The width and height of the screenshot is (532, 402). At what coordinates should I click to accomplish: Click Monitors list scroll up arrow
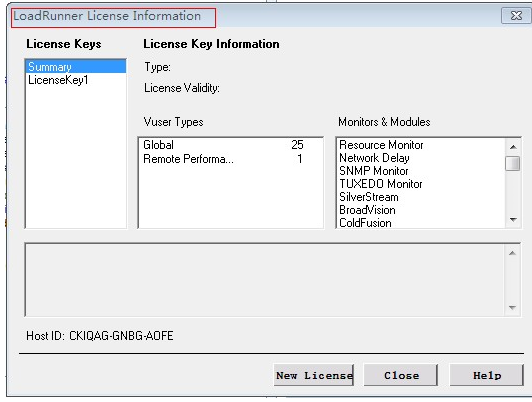[513, 147]
